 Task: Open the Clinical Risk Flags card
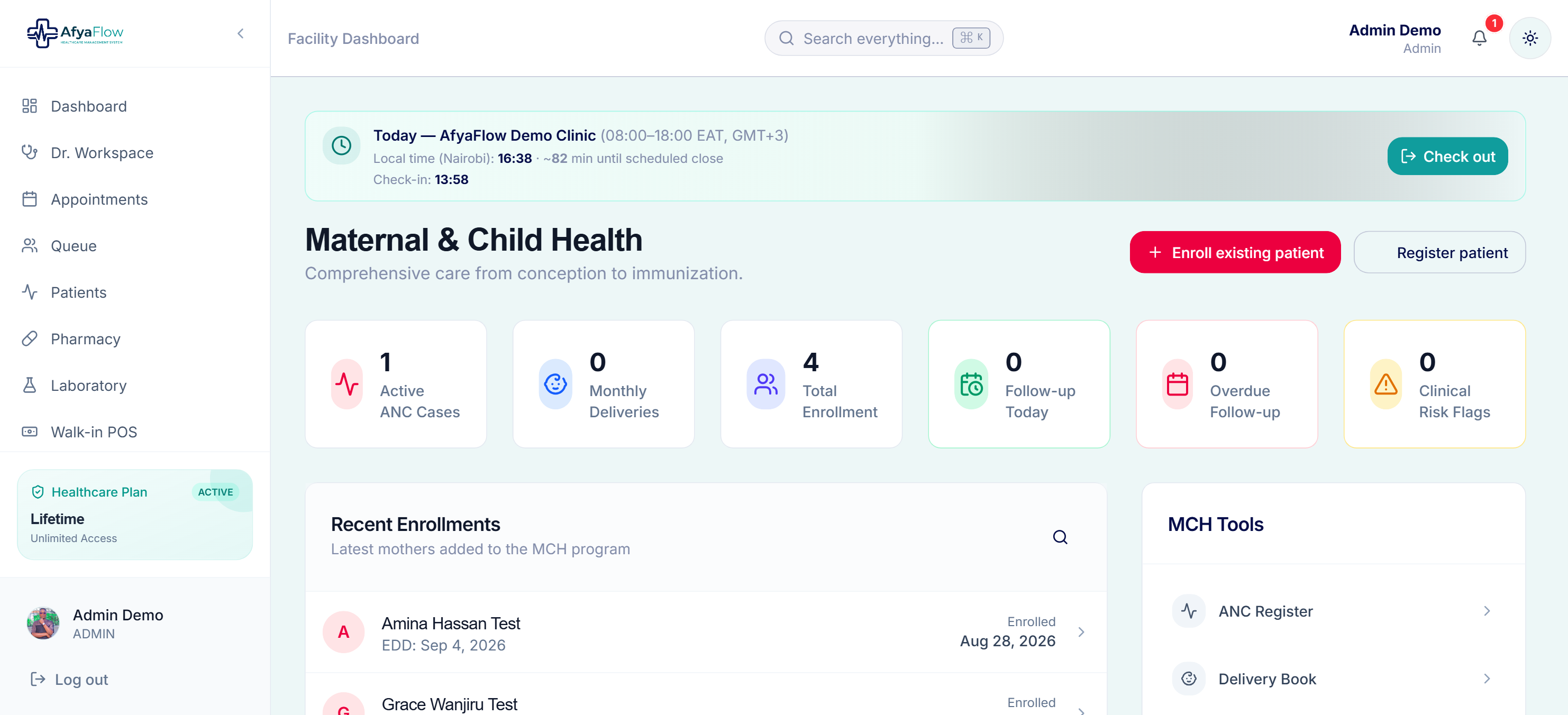pos(1435,384)
